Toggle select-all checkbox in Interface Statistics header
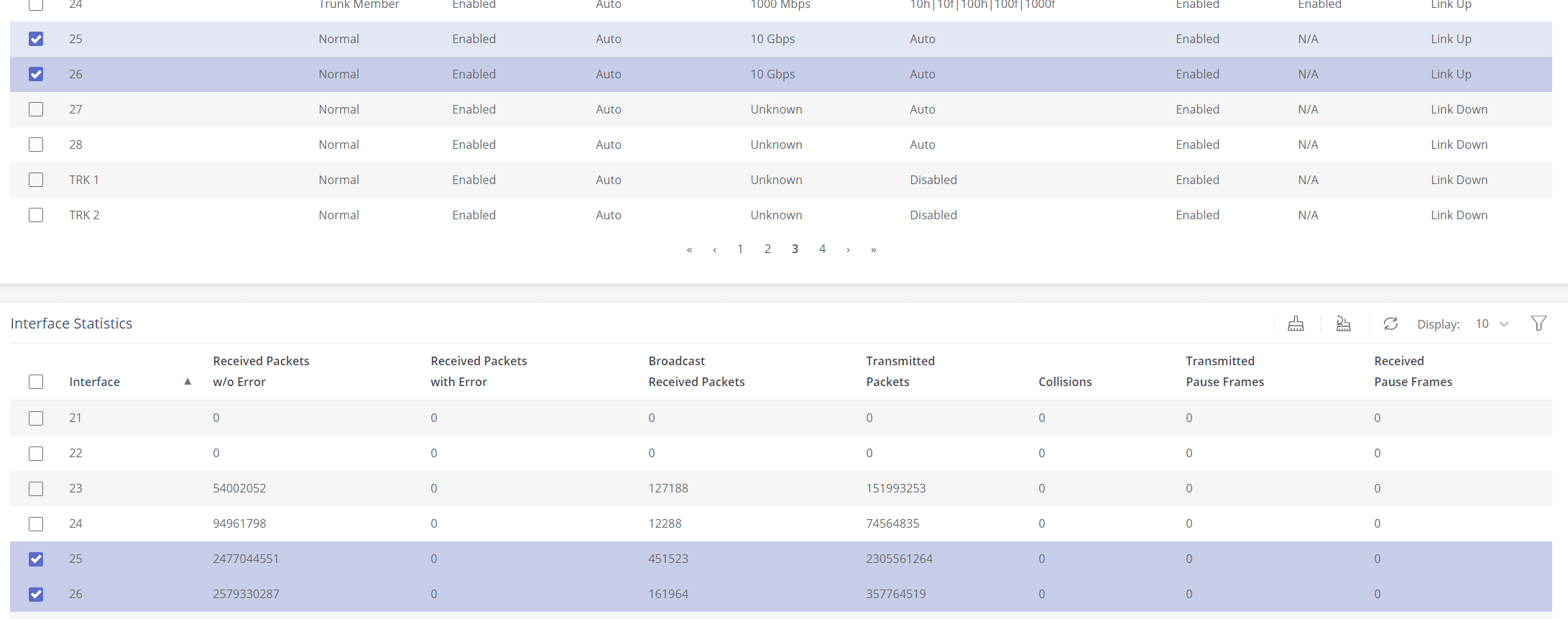 pyautogui.click(x=36, y=382)
